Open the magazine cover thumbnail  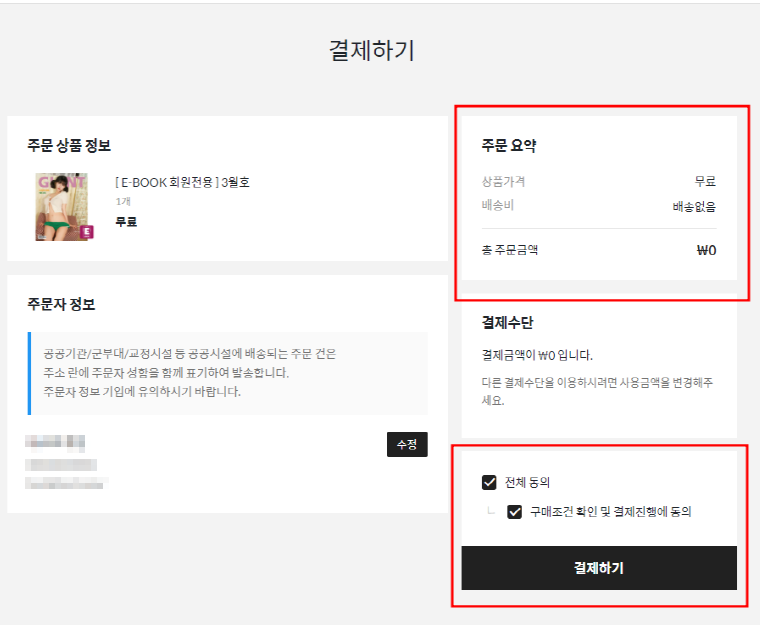click(61, 207)
